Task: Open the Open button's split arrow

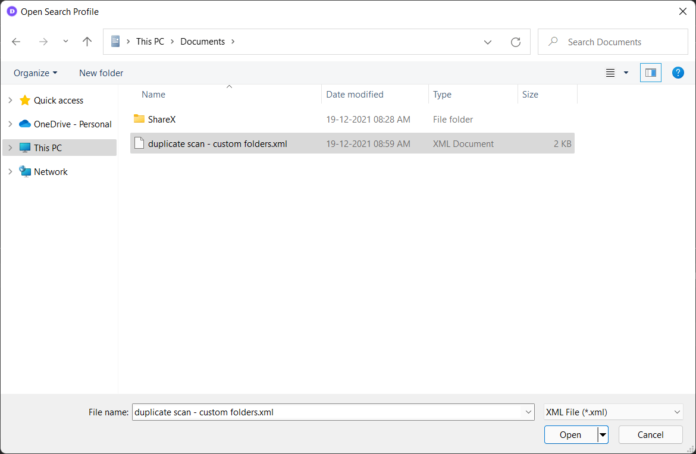Action: [603, 435]
